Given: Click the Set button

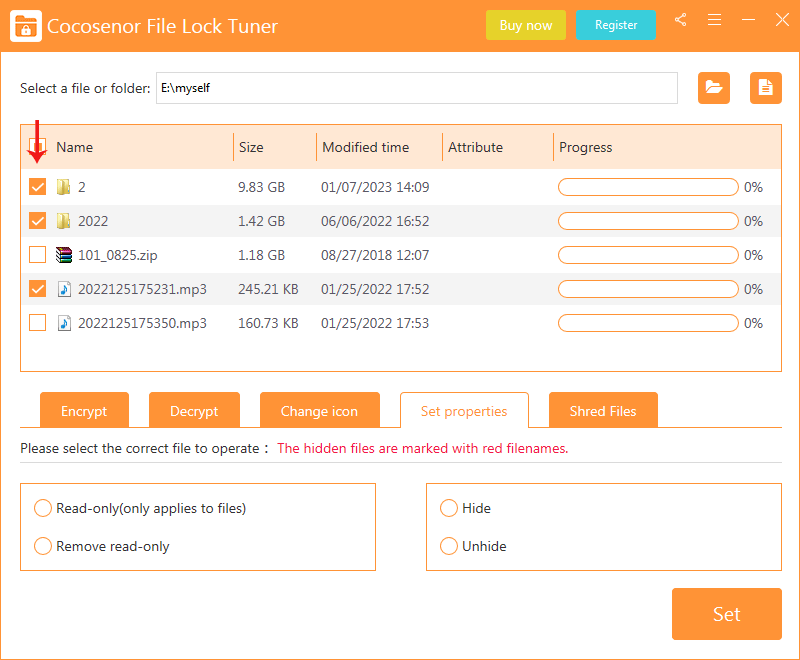Looking at the screenshot, I should click(727, 614).
